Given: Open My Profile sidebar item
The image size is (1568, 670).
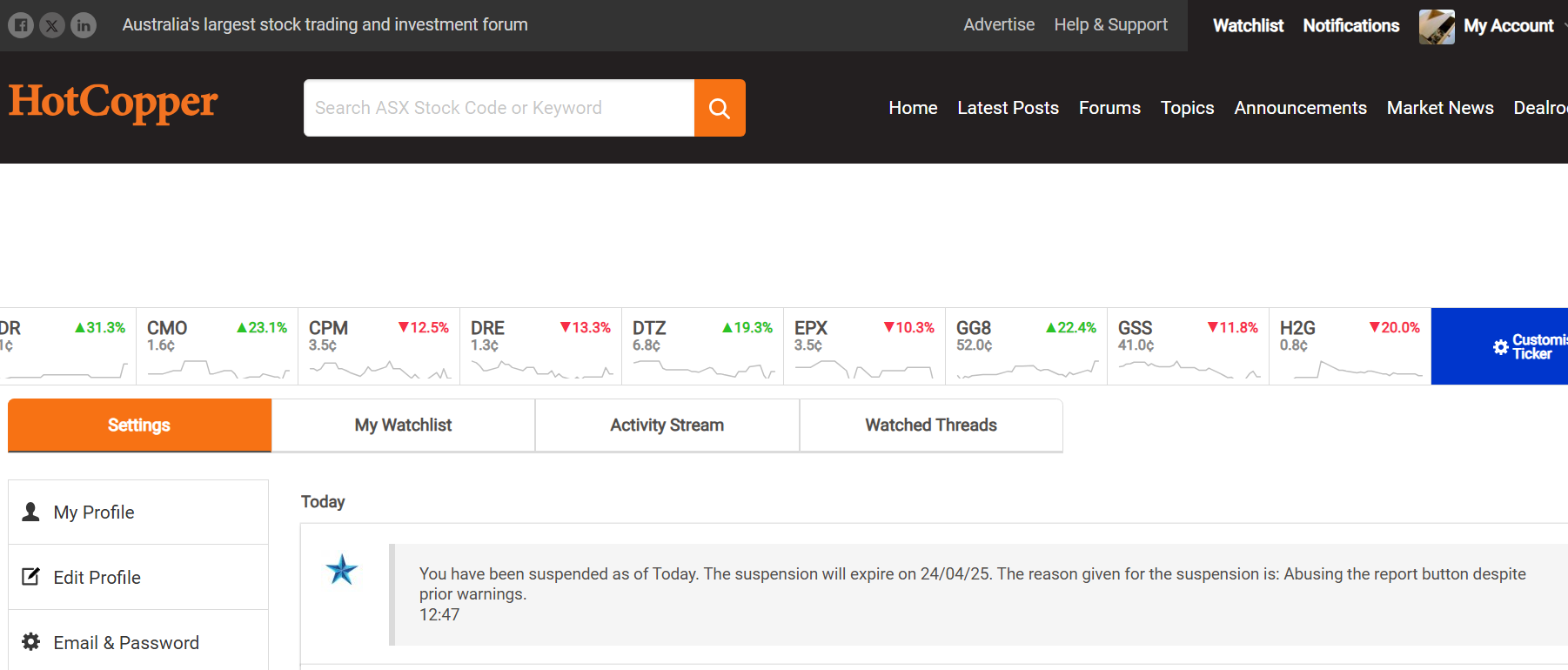Looking at the screenshot, I should pos(138,512).
